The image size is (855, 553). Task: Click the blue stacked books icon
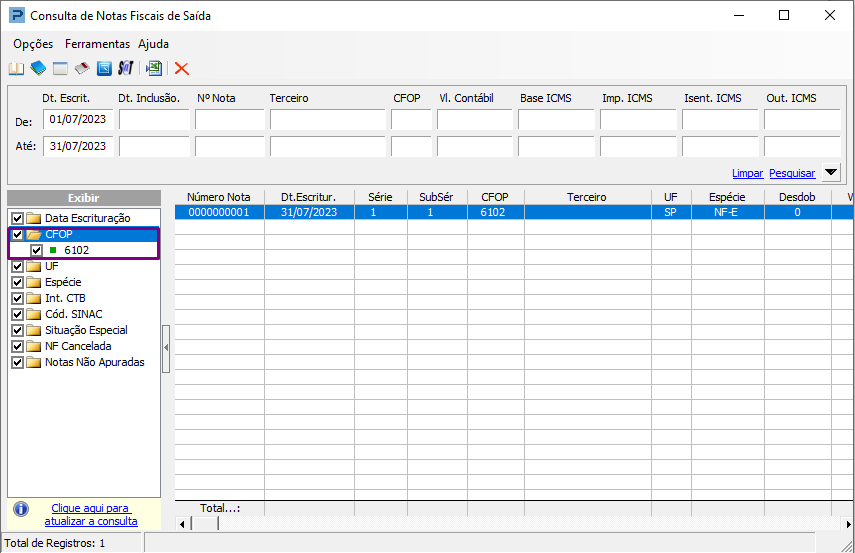click(38, 68)
